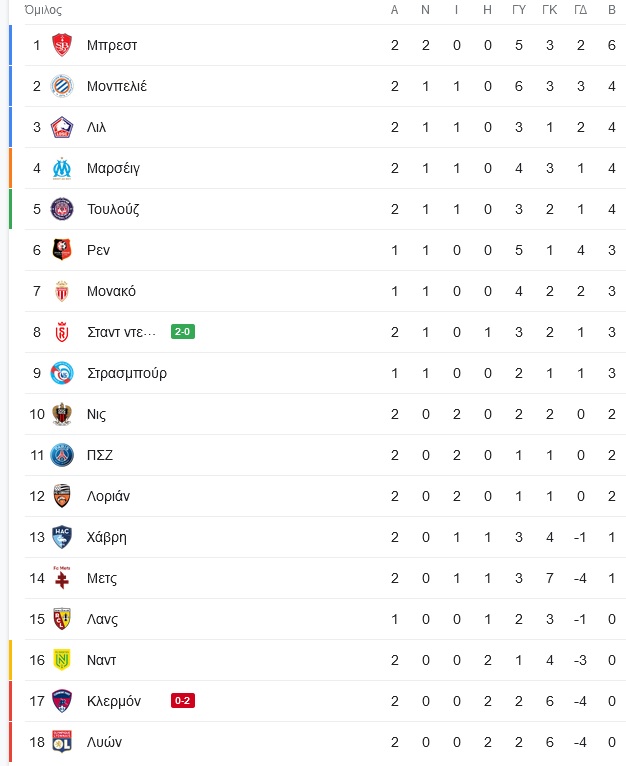626x766 pixels.
Task: Click the Μπρεστ club crest
Action: 62,45
